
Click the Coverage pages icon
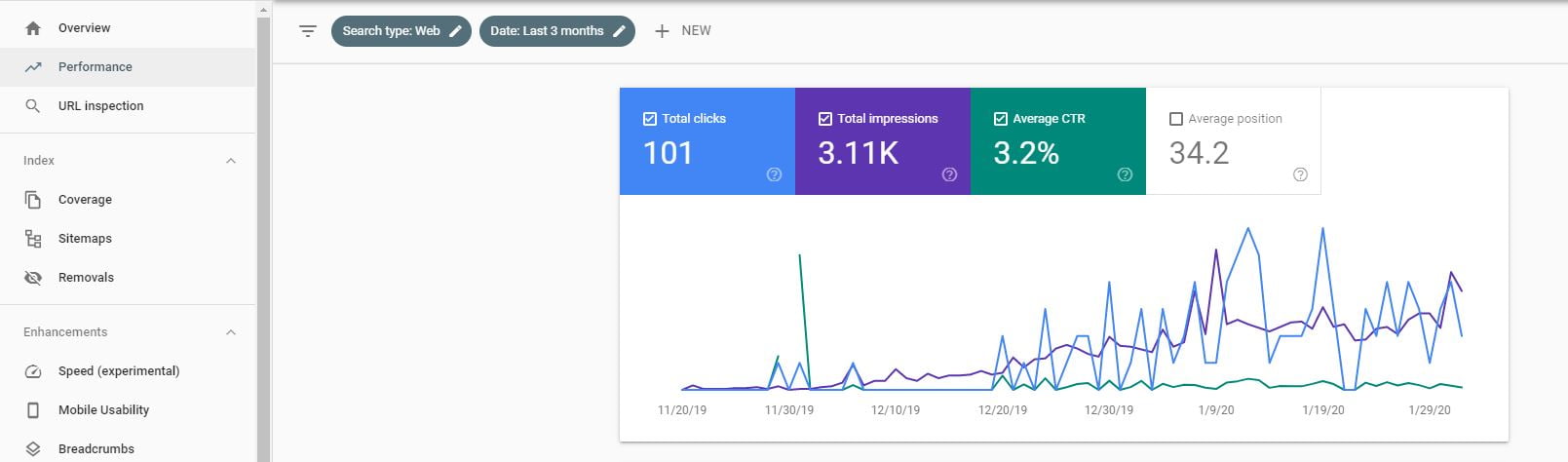33,200
